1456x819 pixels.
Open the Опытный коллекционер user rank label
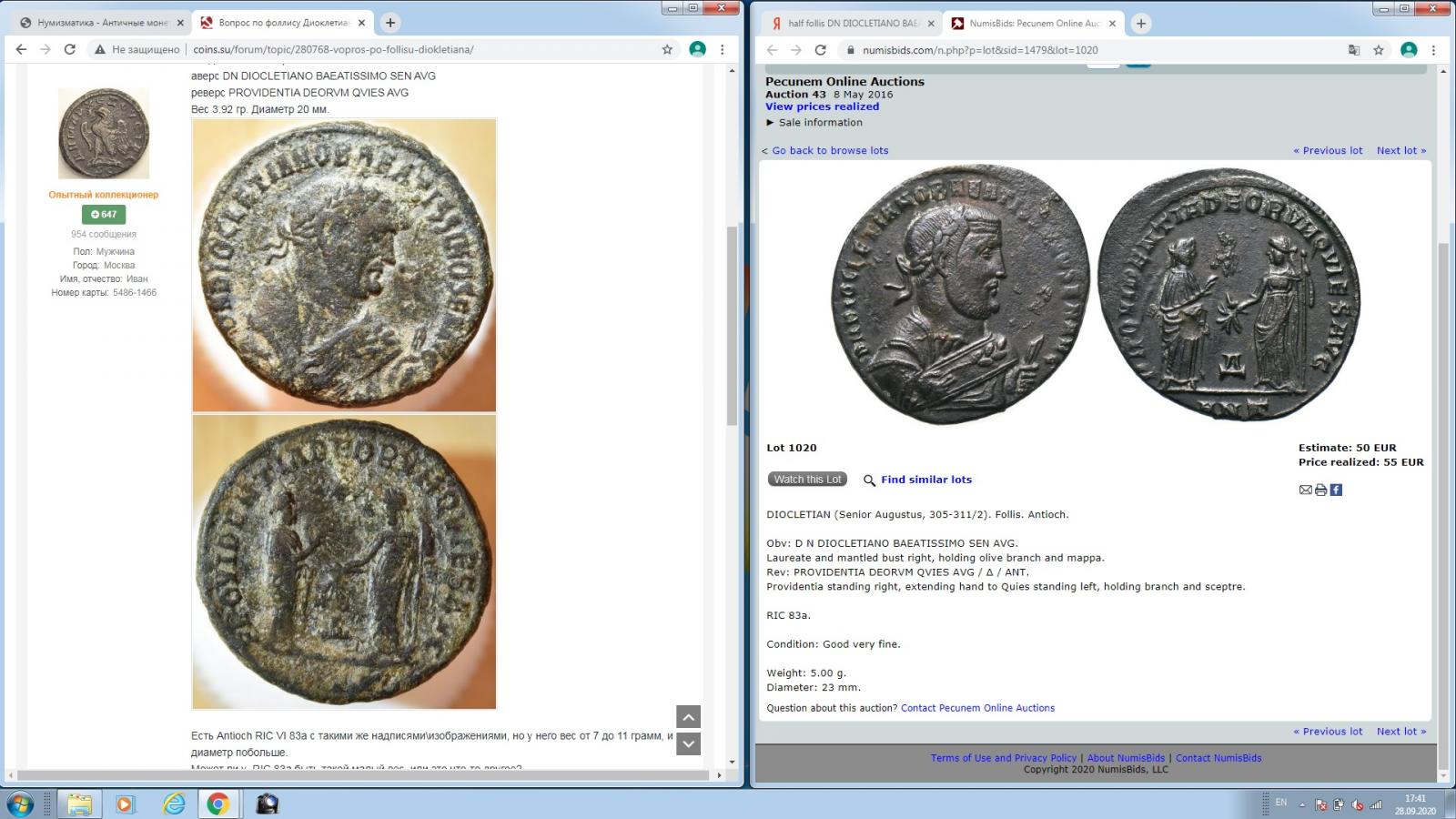[x=104, y=195]
